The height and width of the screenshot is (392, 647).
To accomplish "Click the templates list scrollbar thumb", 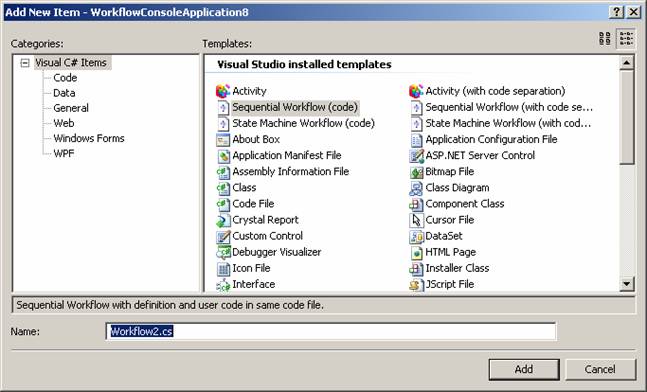I will coord(626,118).
